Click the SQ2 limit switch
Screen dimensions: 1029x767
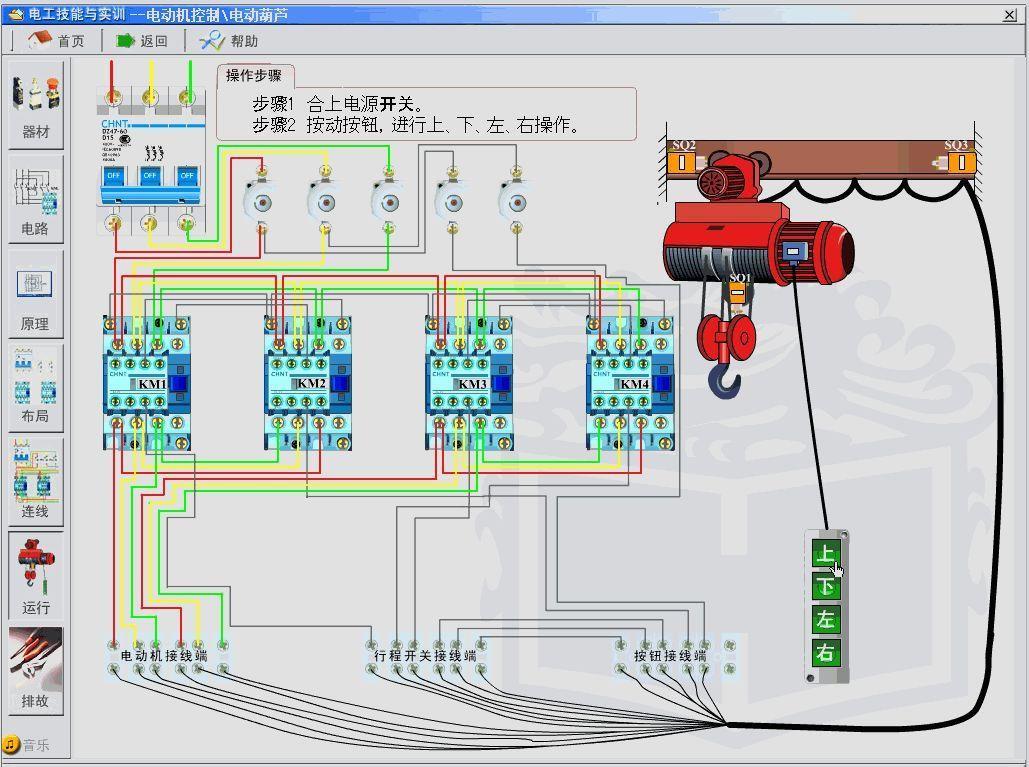pyautogui.click(x=683, y=159)
